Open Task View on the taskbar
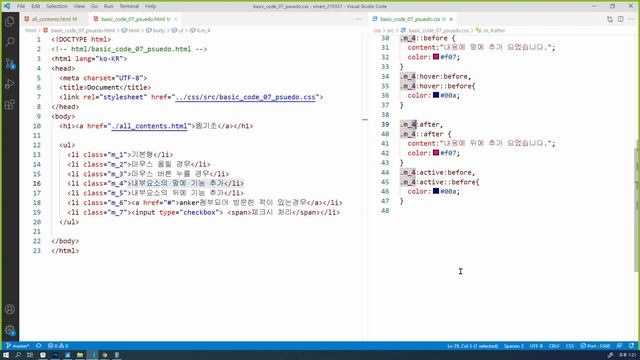 pos(30,355)
